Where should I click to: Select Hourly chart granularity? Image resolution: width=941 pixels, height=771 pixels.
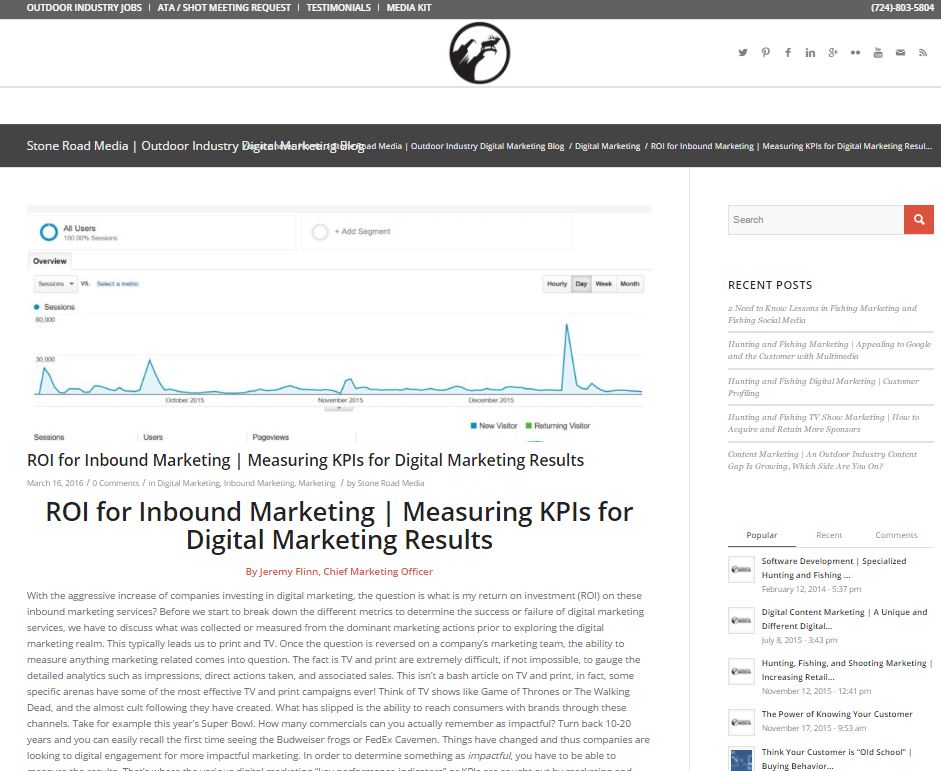[x=557, y=284]
